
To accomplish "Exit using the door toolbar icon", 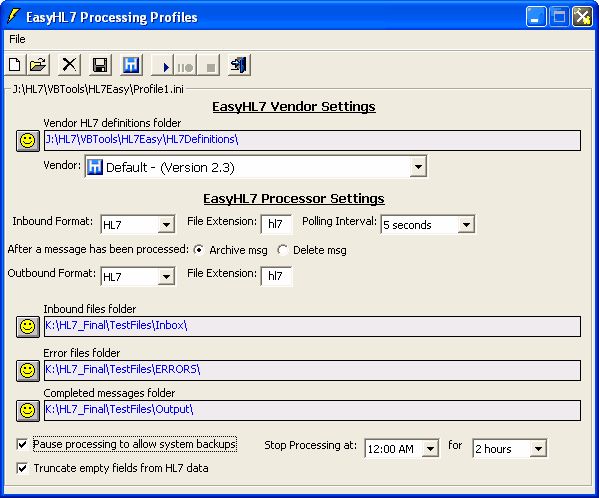I will 239,65.
